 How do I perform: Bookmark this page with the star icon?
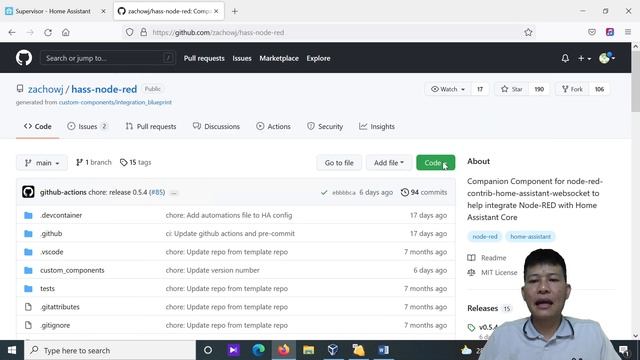528,32
